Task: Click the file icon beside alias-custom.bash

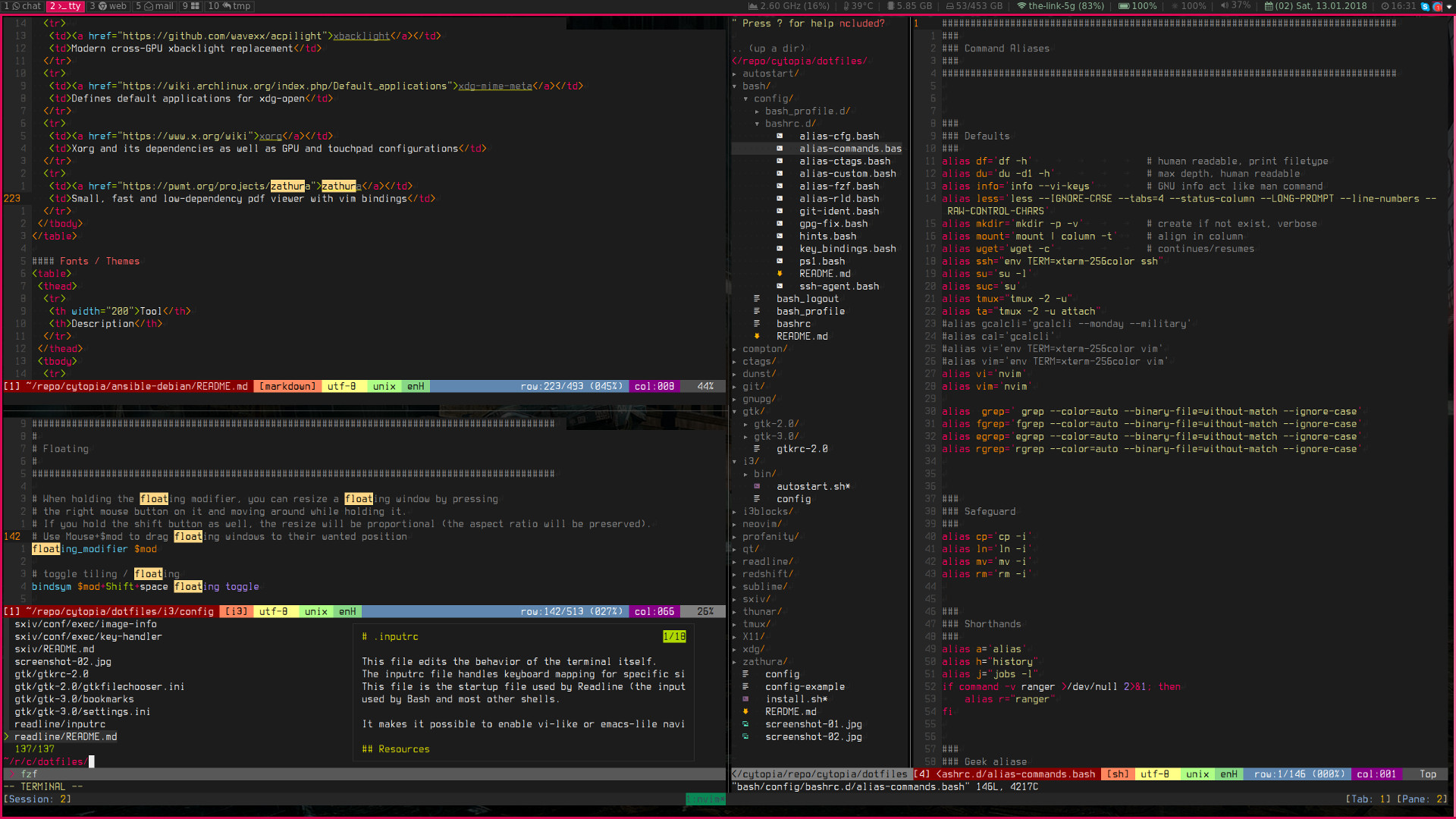Action: [780, 174]
